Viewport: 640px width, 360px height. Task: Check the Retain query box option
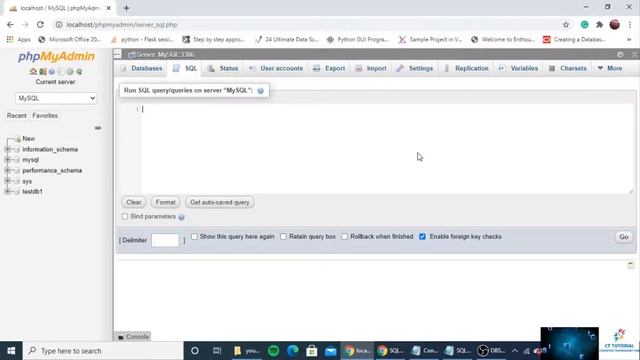[x=283, y=237]
